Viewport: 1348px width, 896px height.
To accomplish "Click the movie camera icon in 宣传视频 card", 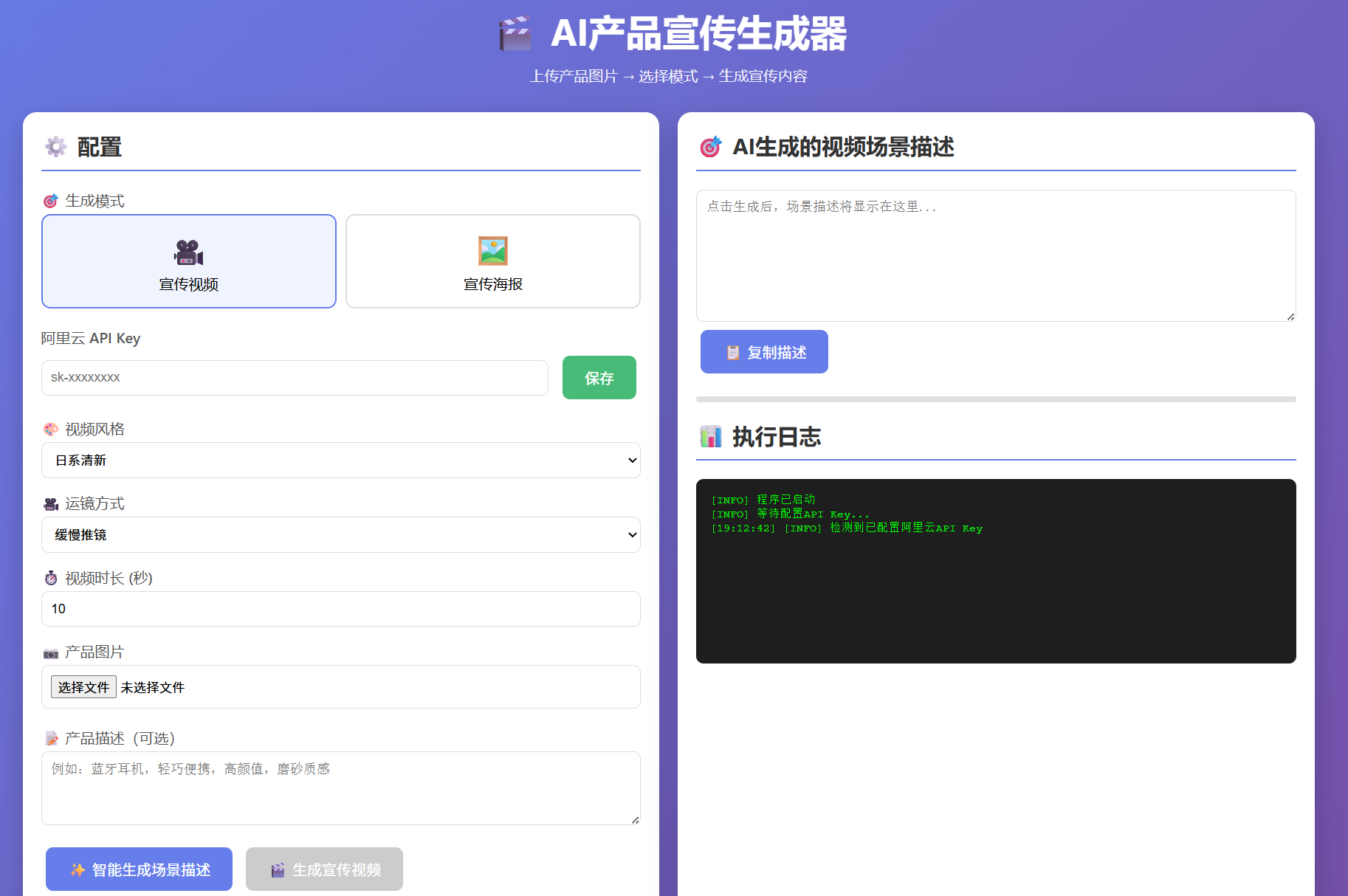I will pos(188,252).
